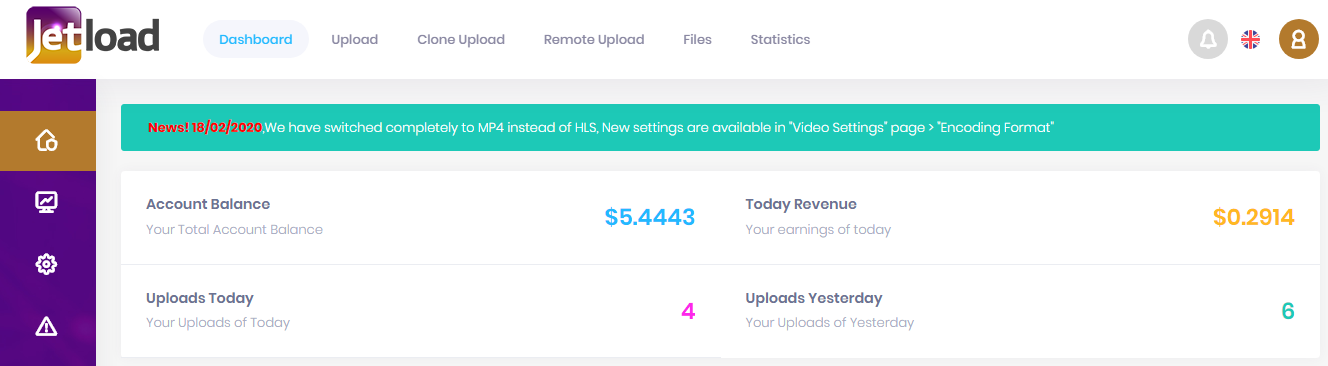View the Statistics tab
1328x366 pixels.
pyautogui.click(x=780, y=40)
